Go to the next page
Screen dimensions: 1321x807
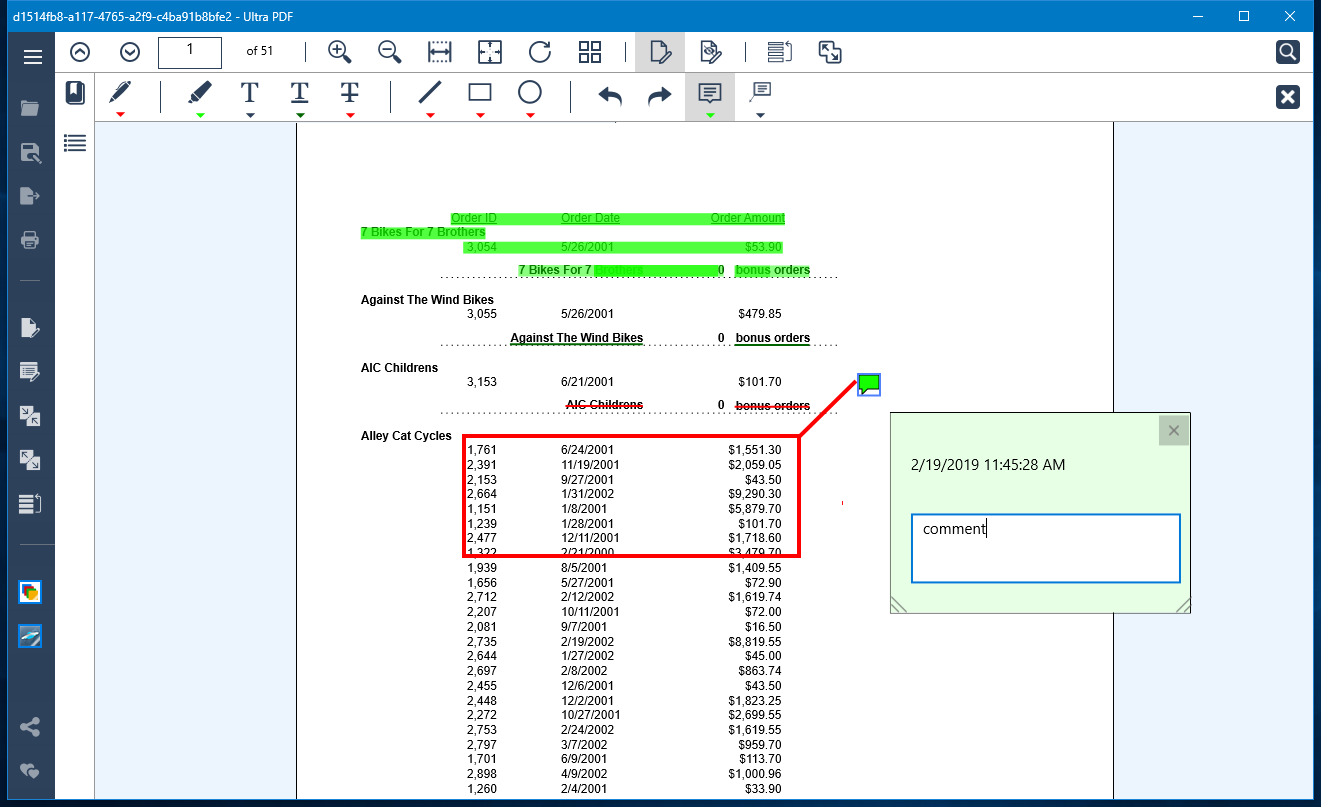(130, 52)
